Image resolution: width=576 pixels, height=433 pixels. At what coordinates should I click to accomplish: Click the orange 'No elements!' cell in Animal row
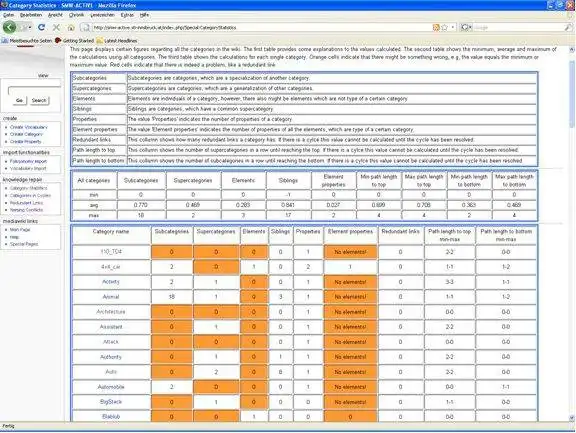[x=350, y=297]
